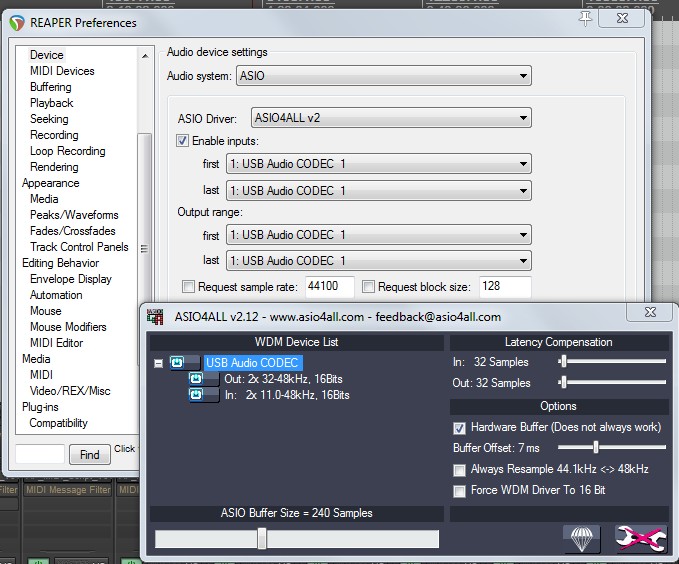The height and width of the screenshot is (564, 679).
Task: Uncheck the Enable inputs checkbox
Action: (x=182, y=141)
